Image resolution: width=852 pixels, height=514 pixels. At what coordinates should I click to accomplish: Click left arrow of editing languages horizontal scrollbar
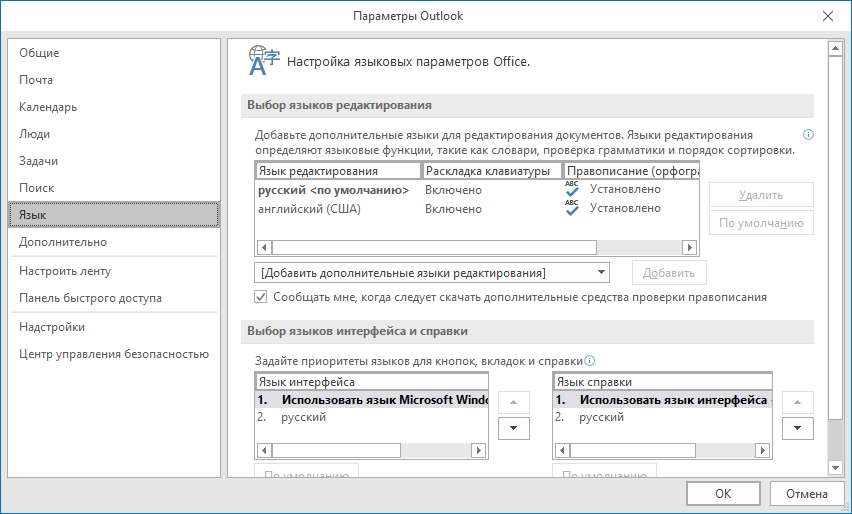[x=265, y=247]
